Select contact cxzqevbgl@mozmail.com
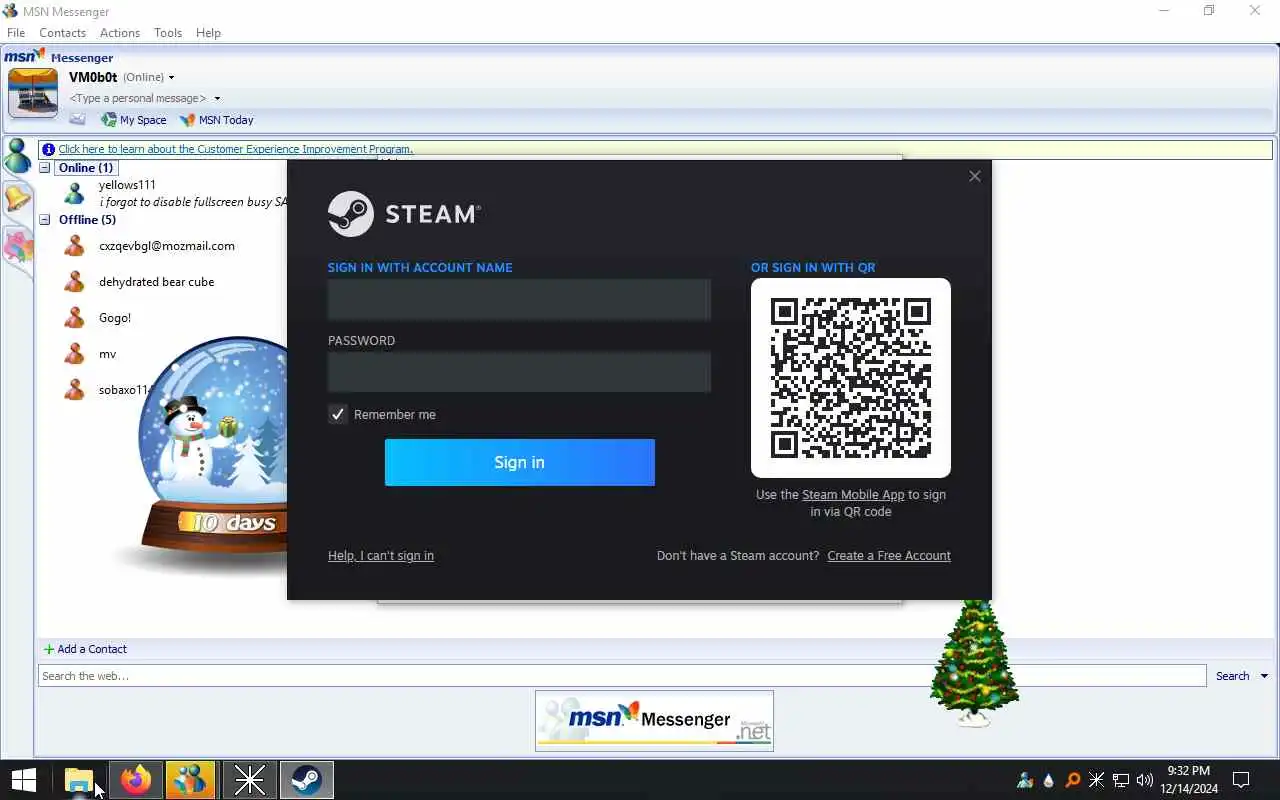The height and width of the screenshot is (800, 1280). pos(167,246)
